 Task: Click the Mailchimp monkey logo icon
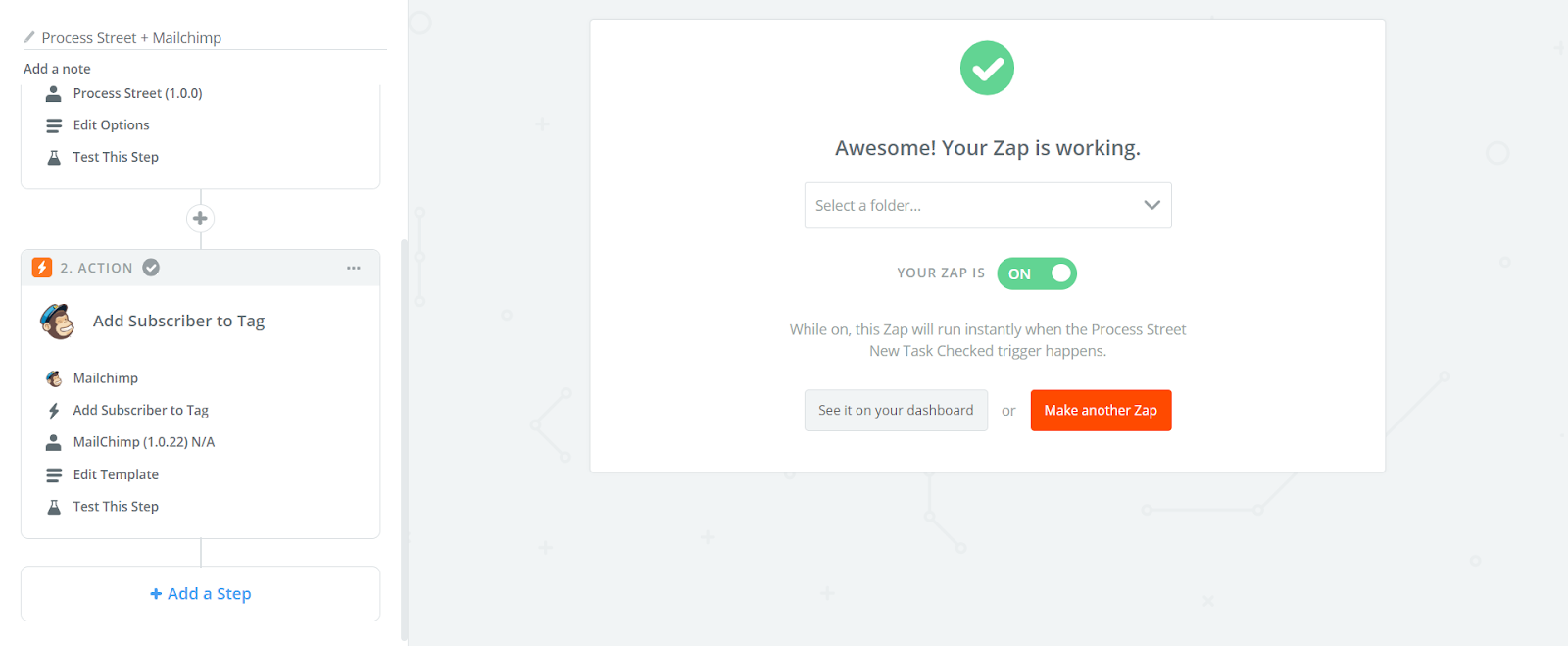coord(57,322)
